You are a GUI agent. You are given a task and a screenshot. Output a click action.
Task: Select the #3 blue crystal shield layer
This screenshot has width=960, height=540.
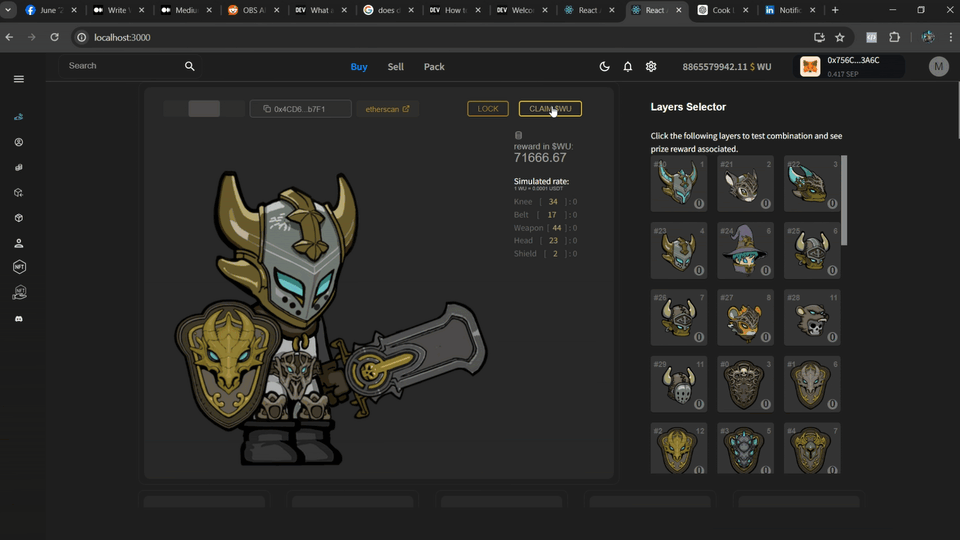(745, 448)
